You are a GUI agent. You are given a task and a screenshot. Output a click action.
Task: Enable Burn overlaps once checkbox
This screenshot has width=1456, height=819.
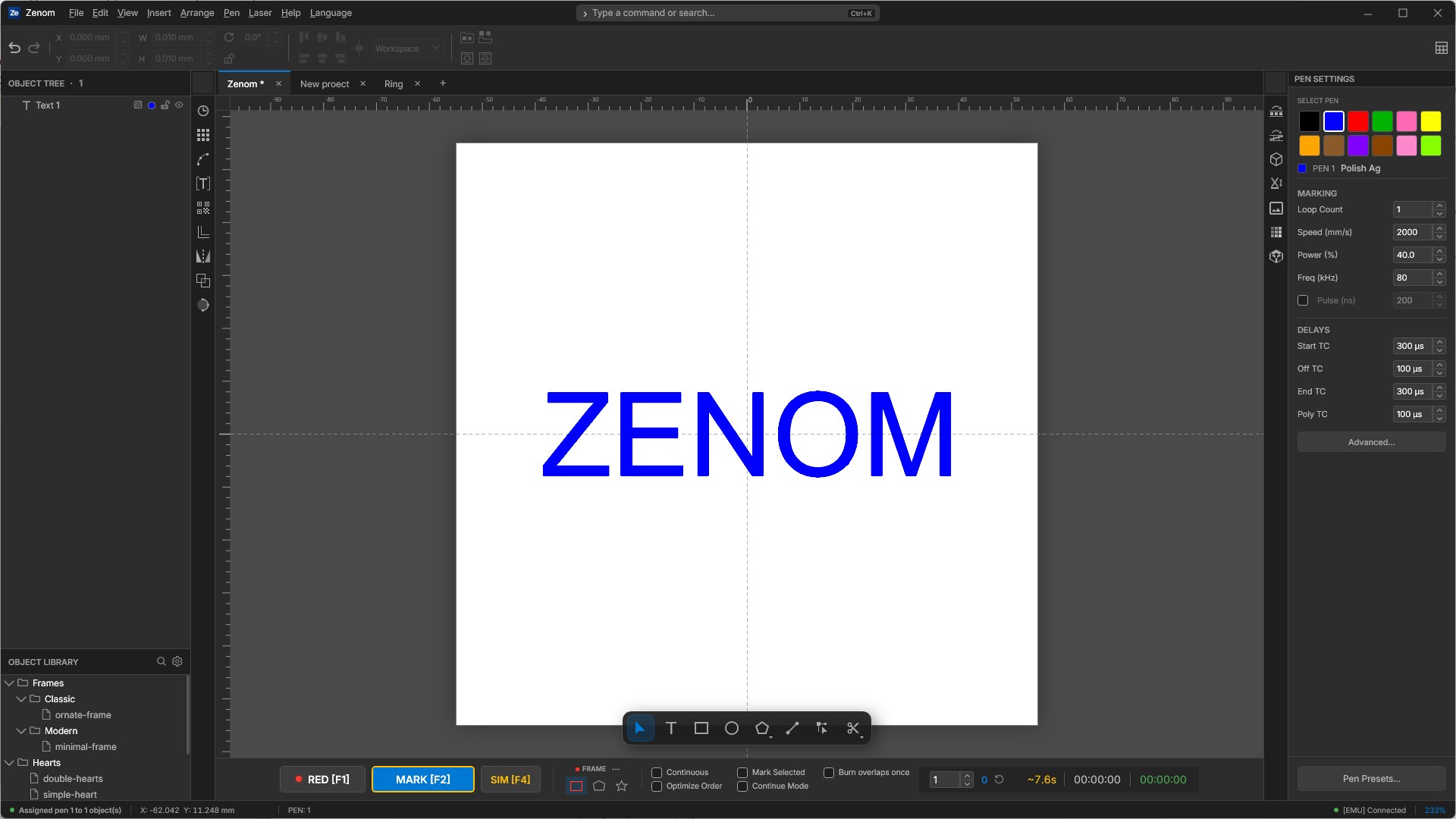tap(829, 773)
